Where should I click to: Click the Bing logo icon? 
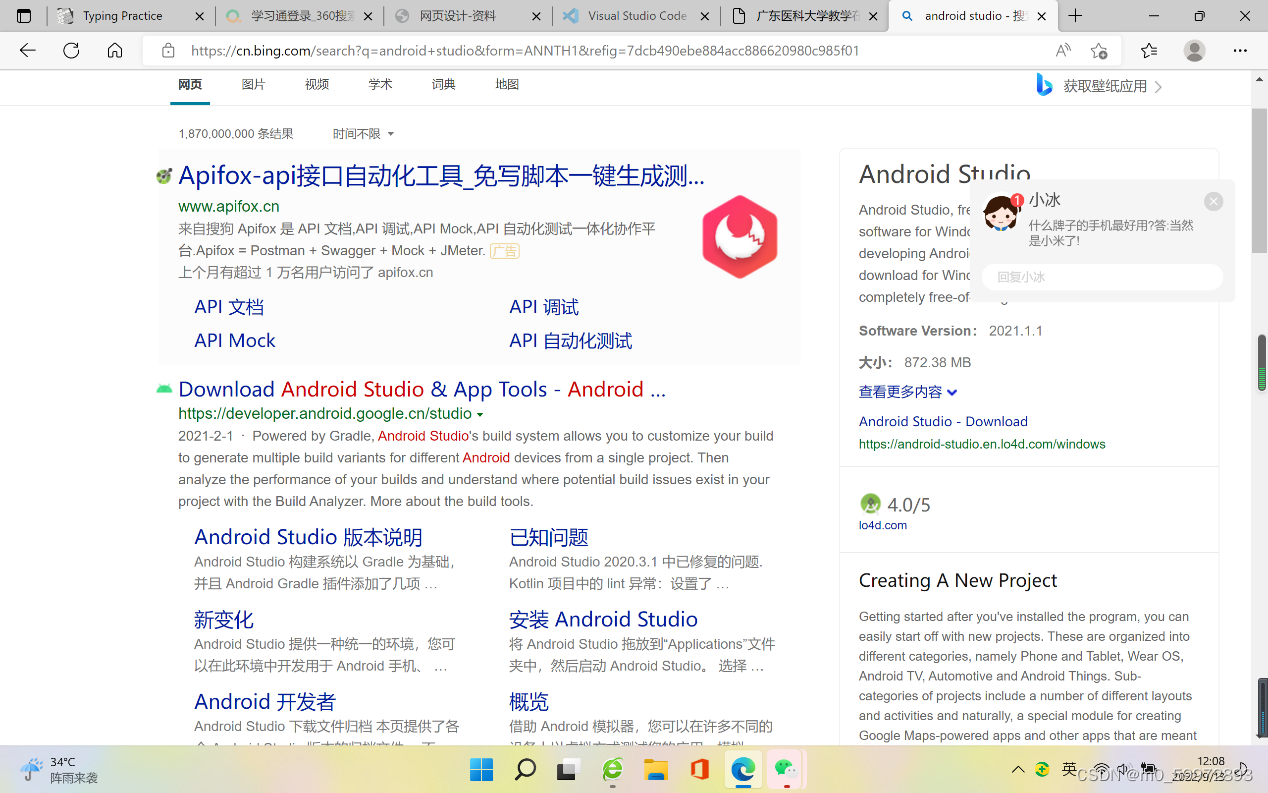(1044, 85)
